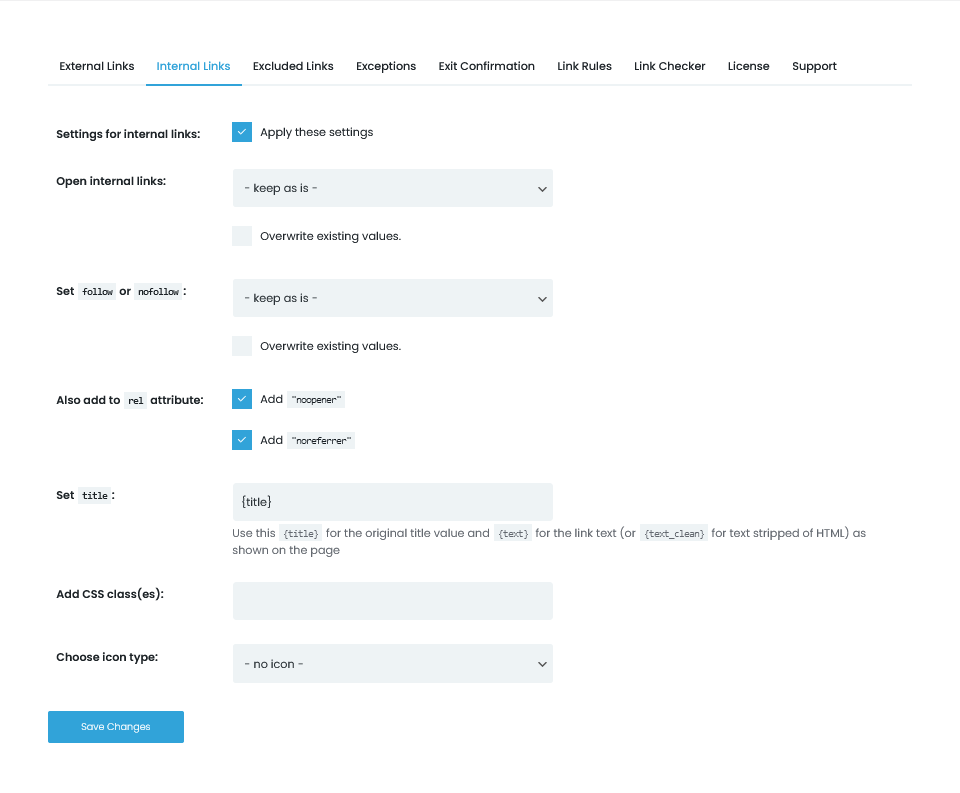Click the Set title input field
This screenshot has width=960, height=793.
coord(392,502)
